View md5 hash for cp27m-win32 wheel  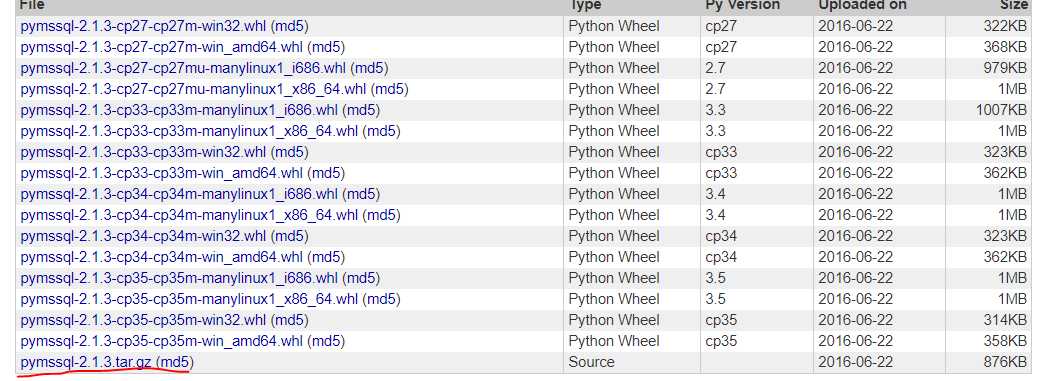tap(290, 27)
